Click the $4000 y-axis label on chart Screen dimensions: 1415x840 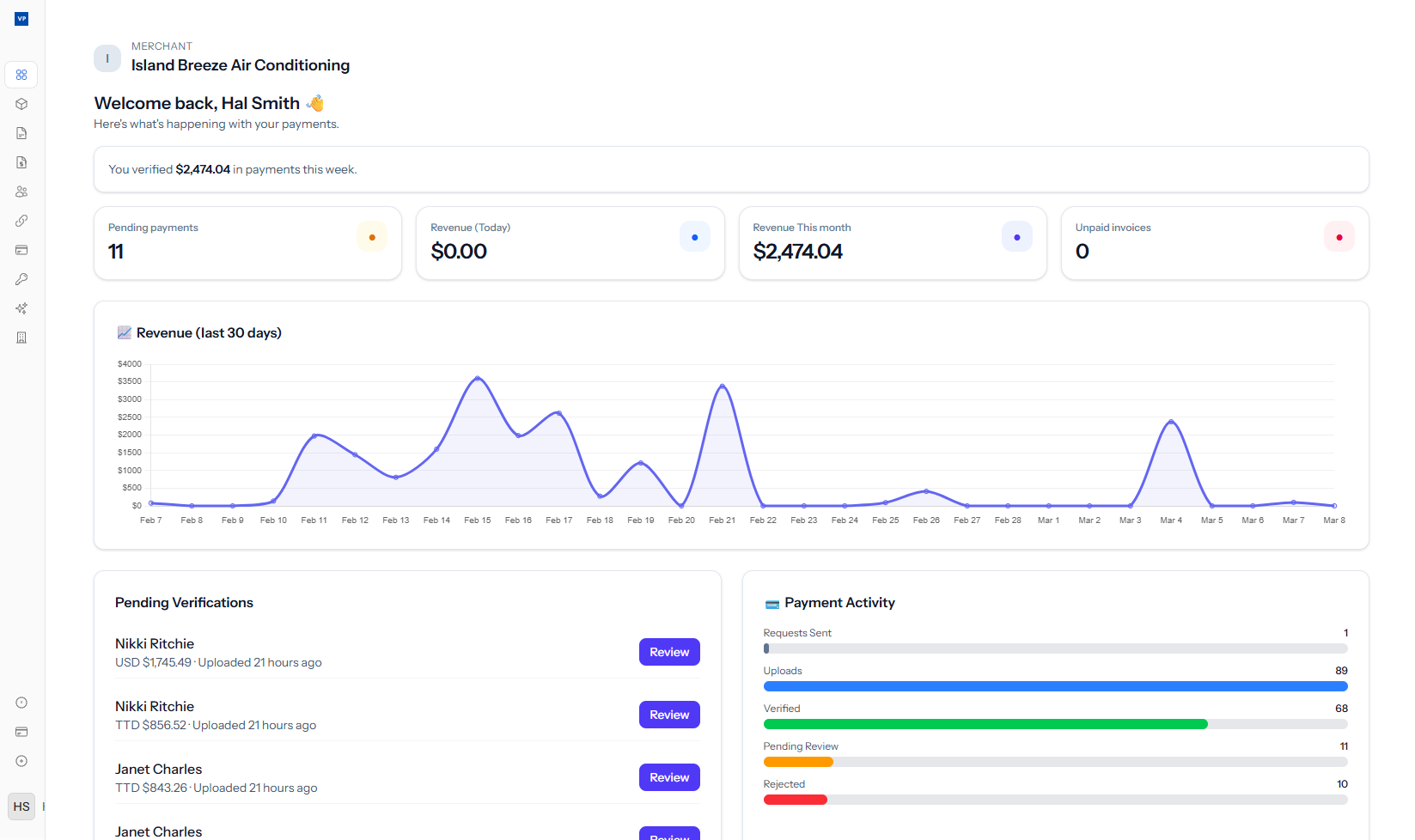pyautogui.click(x=130, y=364)
